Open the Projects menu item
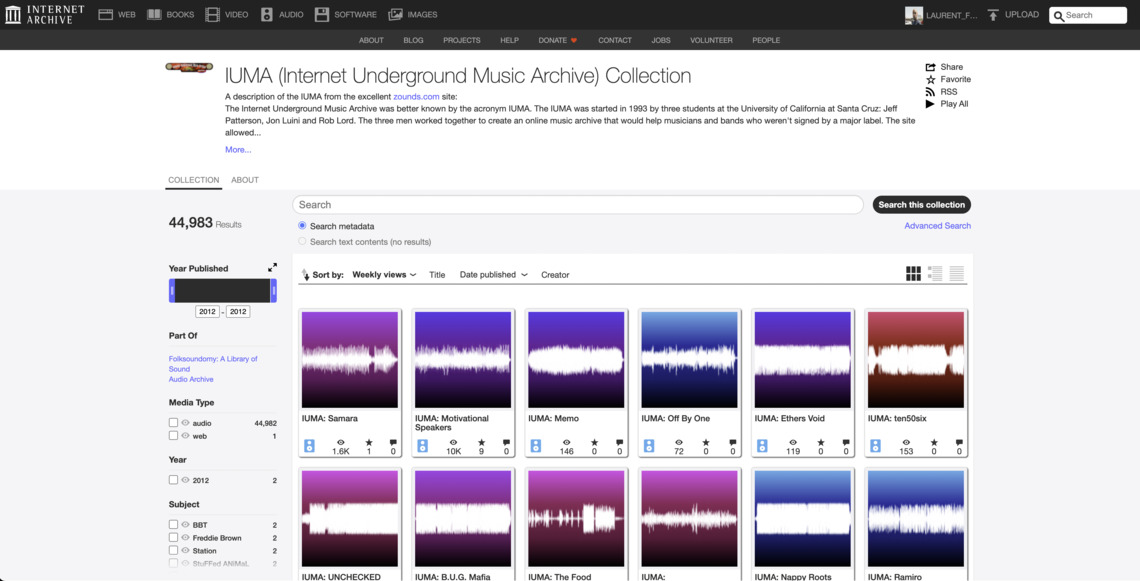Screen dimensions: 1140x581 point(462,41)
